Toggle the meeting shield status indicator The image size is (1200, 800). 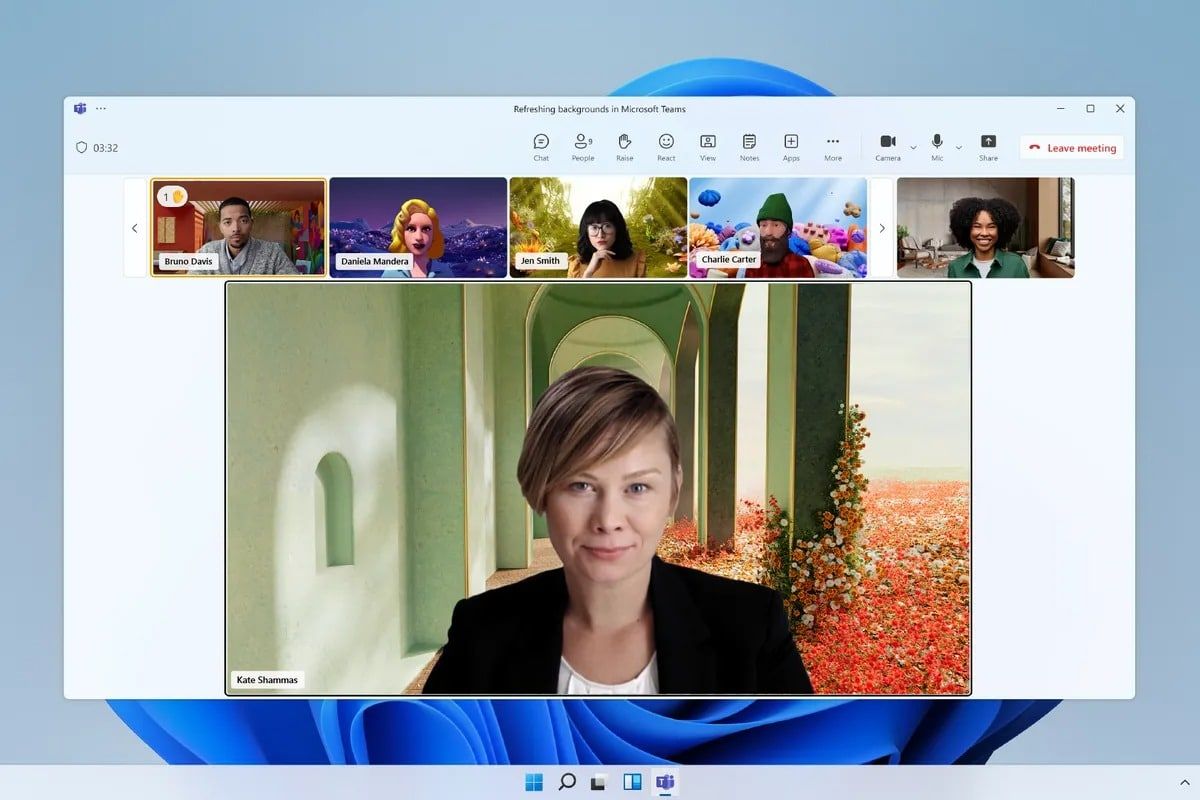[81, 147]
